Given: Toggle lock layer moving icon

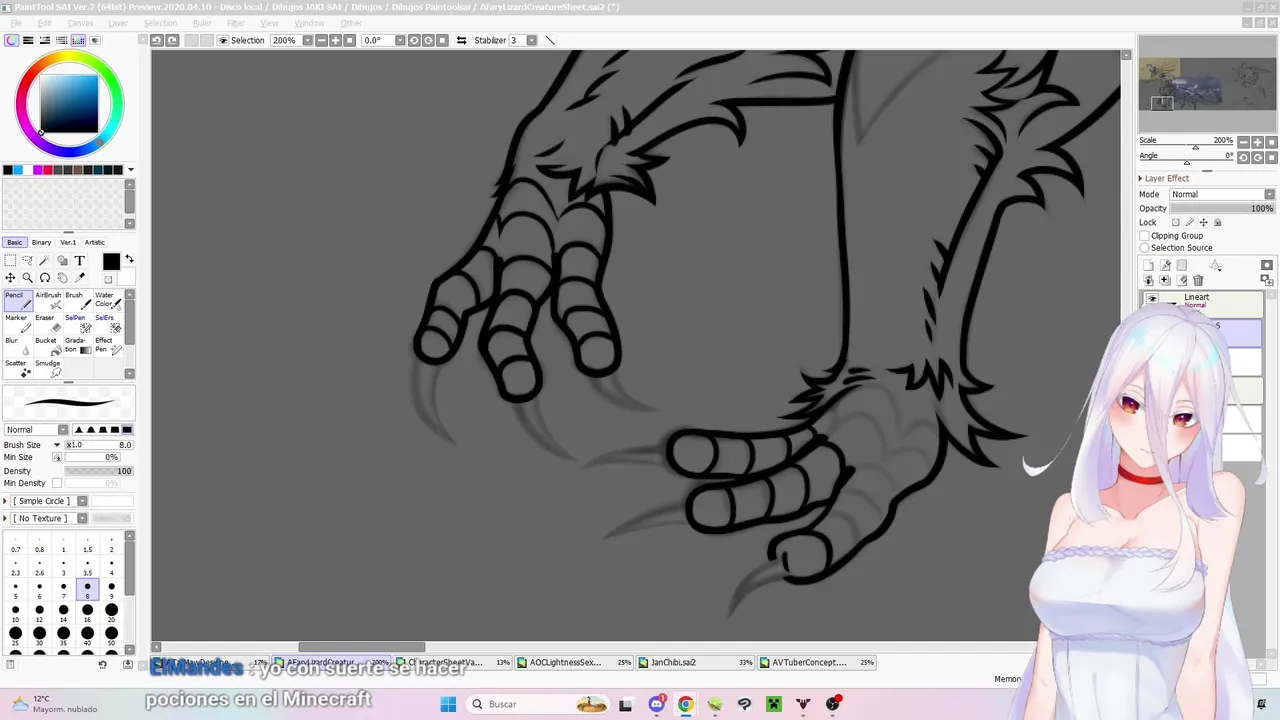Looking at the screenshot, I should point(1203,223).
